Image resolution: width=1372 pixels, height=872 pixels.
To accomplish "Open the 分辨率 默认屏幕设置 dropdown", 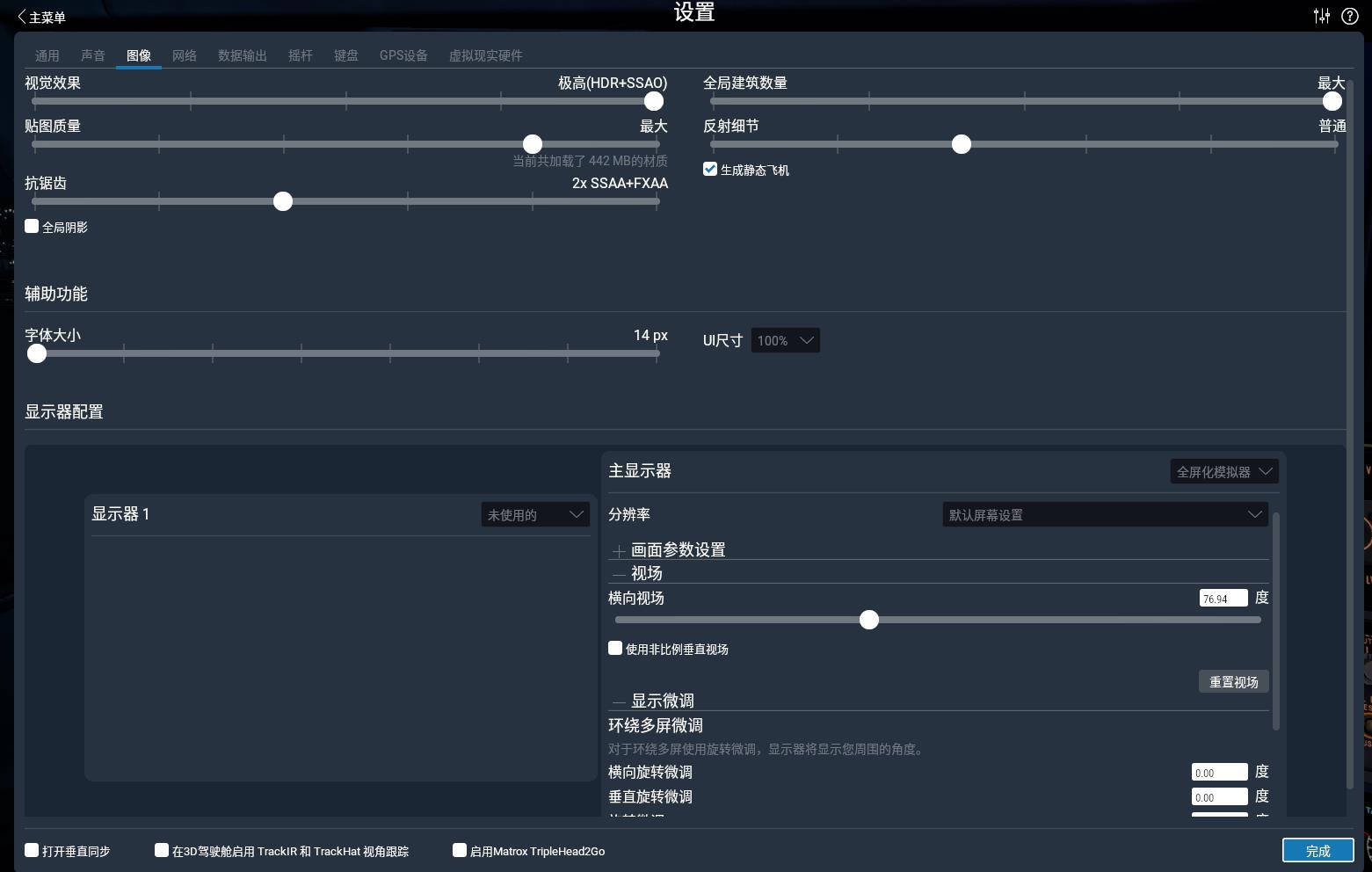I will tap(1105, 514).
